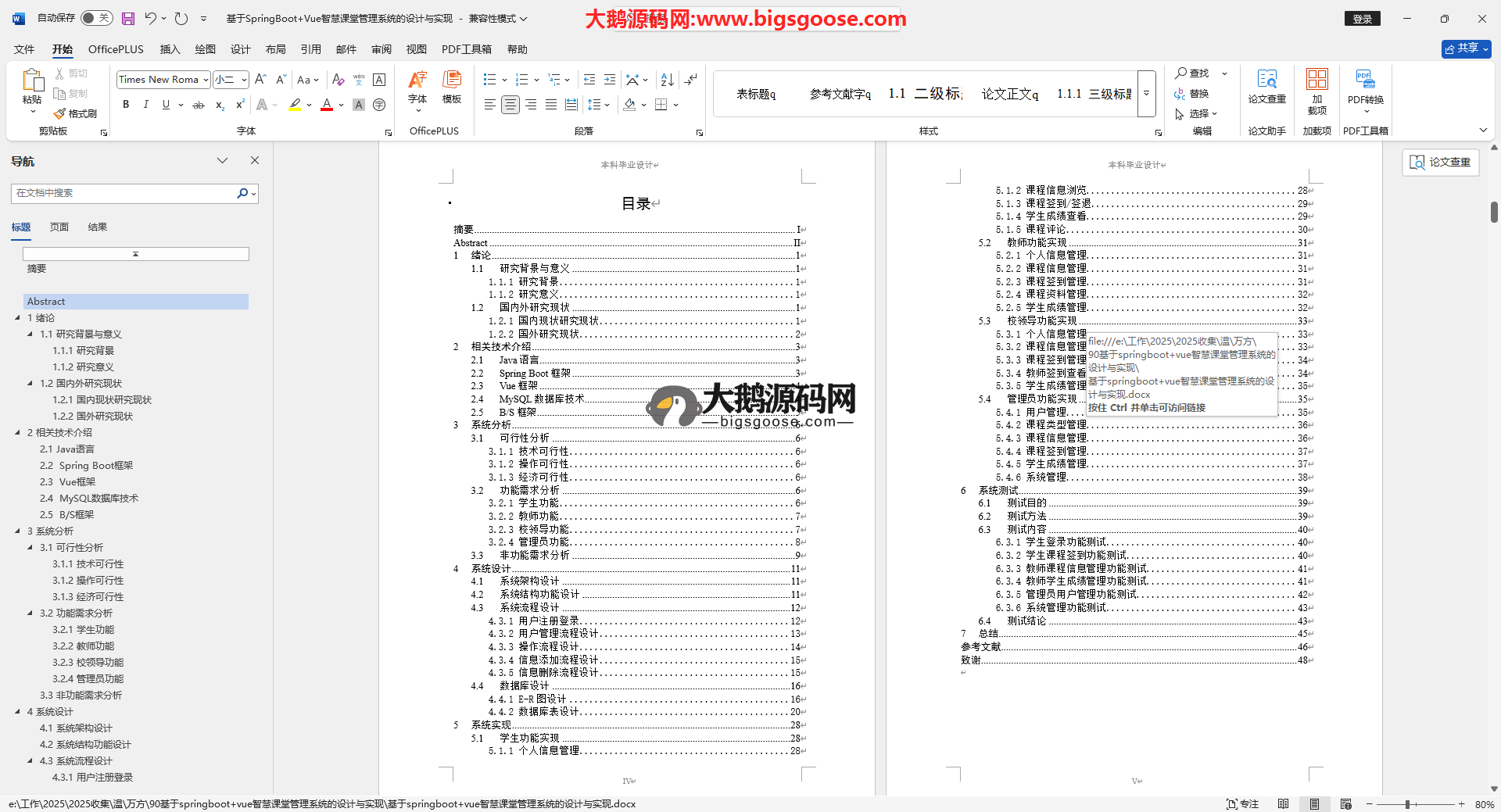Click the 登录 login button
Viewport: 1501px width, 812px height.
(1362, 19)
